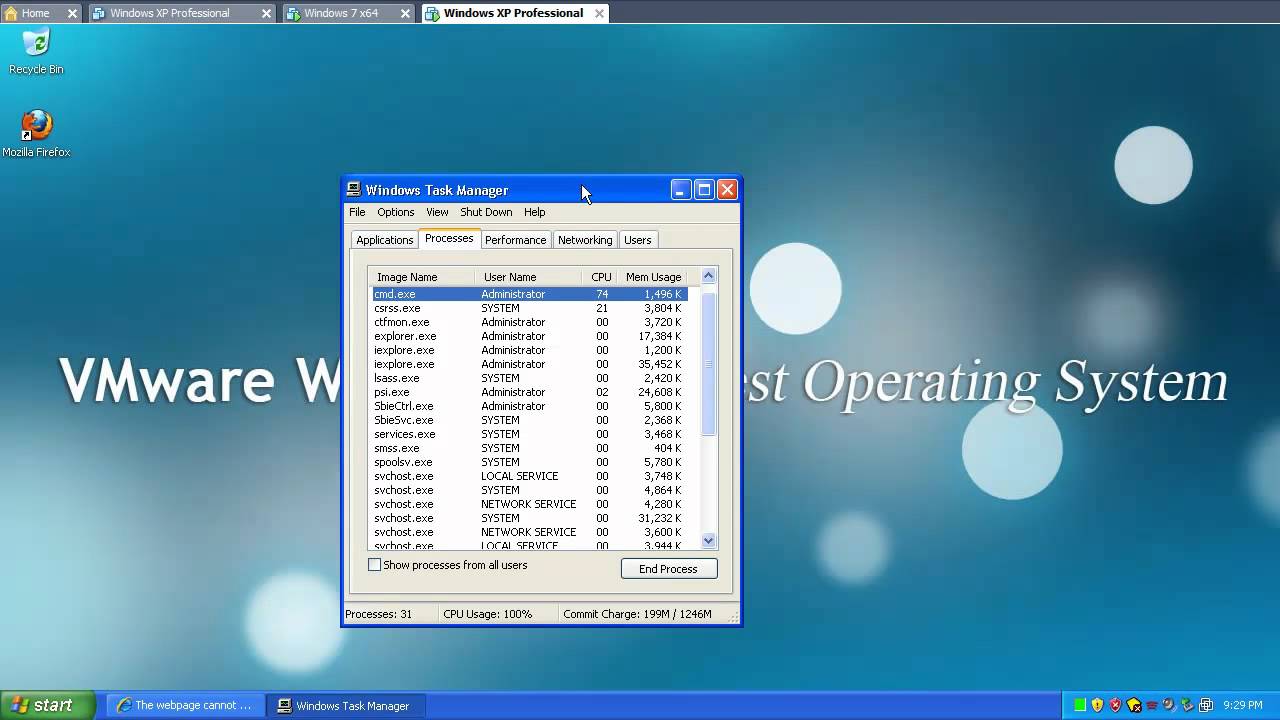The width and height of the screenshot is (1280, 720).
Task: Click the process list scroll down arrow
Action: pyautogui.click(x=708, y=541)
